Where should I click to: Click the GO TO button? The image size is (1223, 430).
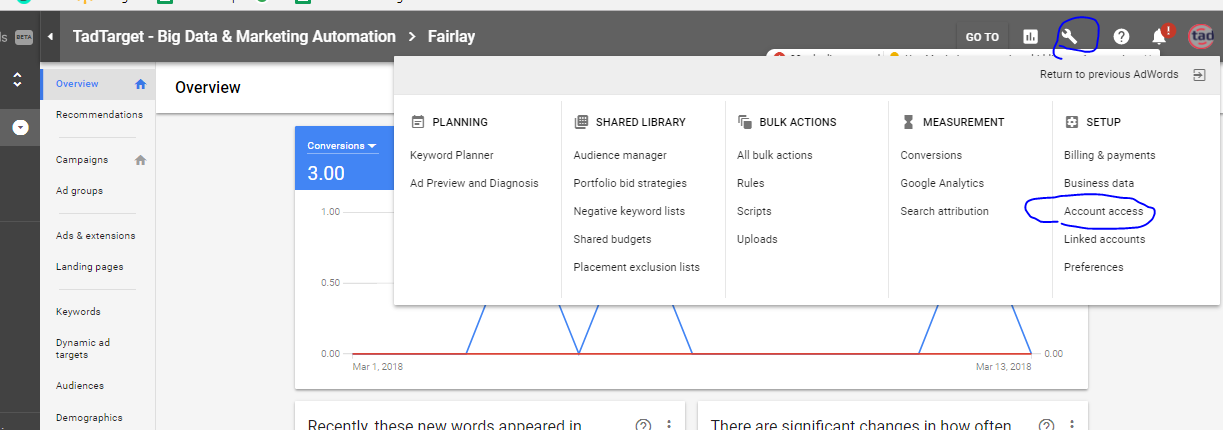(982, 37)
